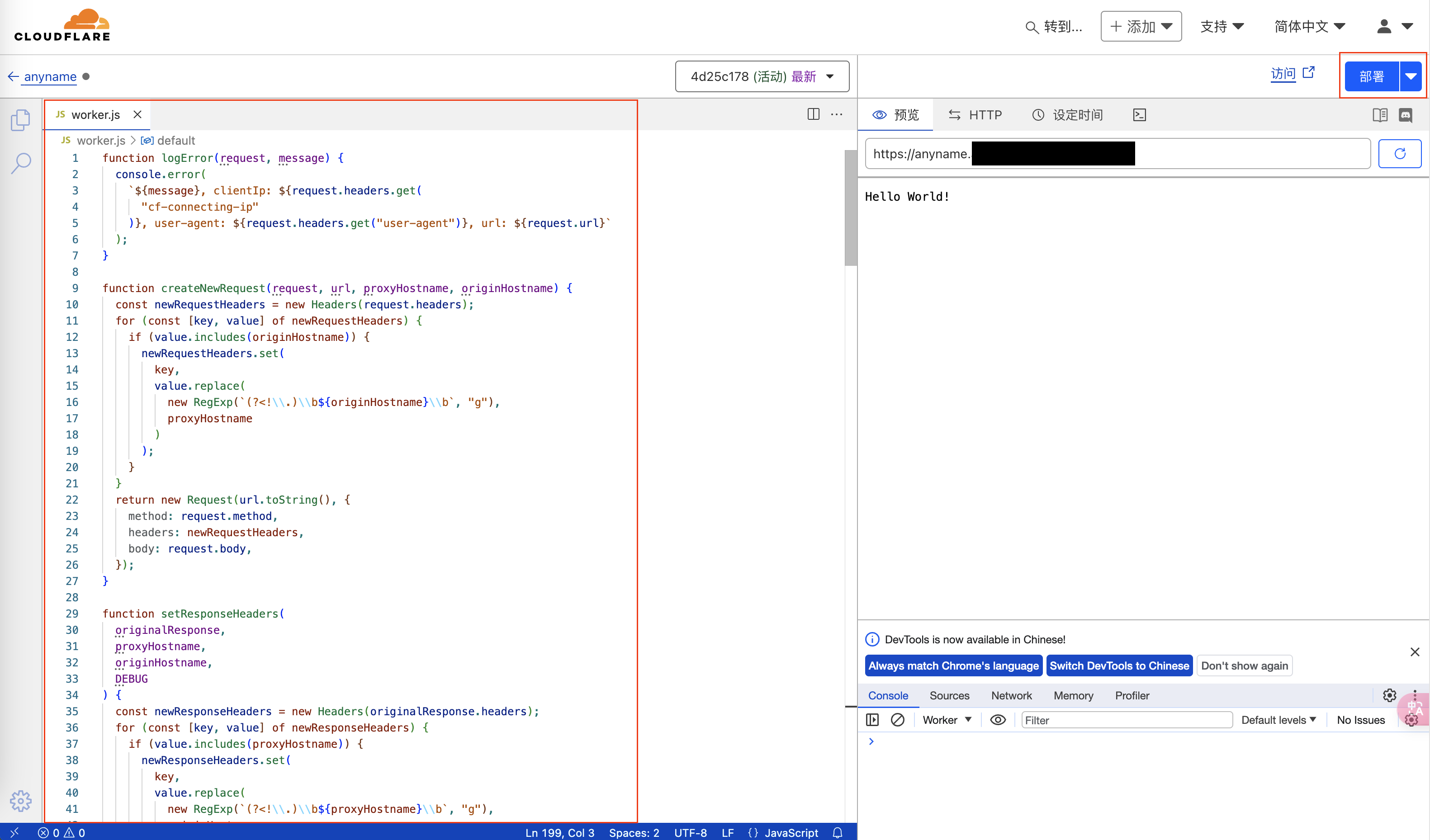Open the documentation book icon

1379,115
